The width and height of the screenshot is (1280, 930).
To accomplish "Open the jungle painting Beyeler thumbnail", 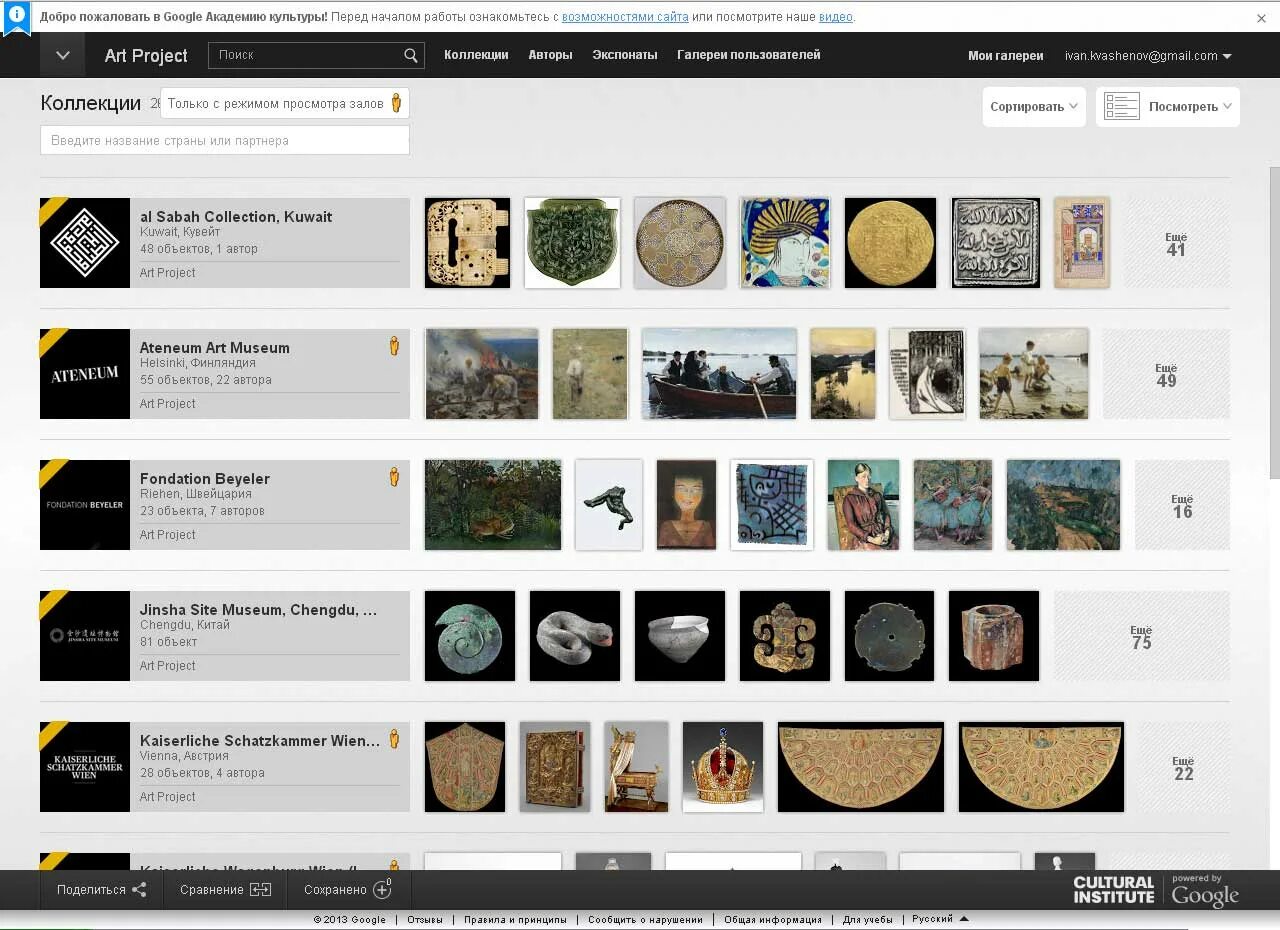I will (x=493, y=505).
